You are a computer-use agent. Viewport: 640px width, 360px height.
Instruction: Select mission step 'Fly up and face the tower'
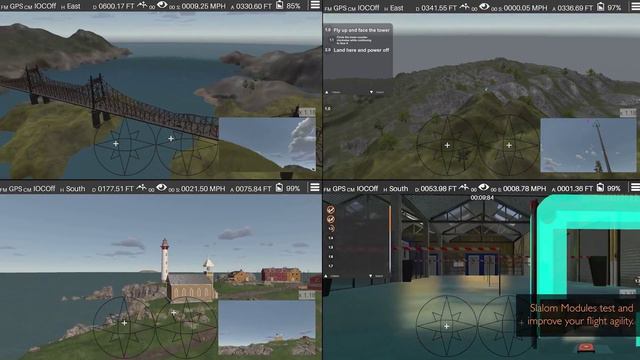click(x=361, y=30)
